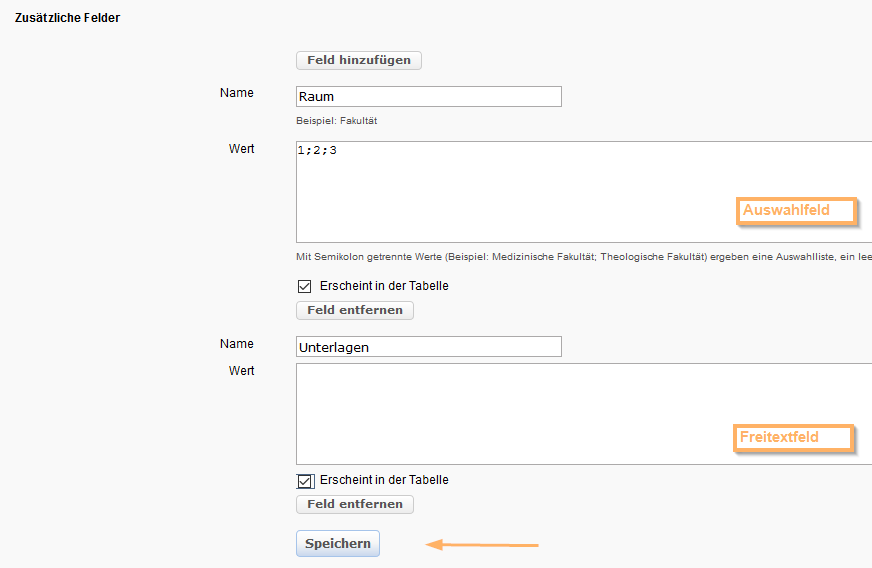Focus the Name field containing 'Raum'

pos(429,96)
